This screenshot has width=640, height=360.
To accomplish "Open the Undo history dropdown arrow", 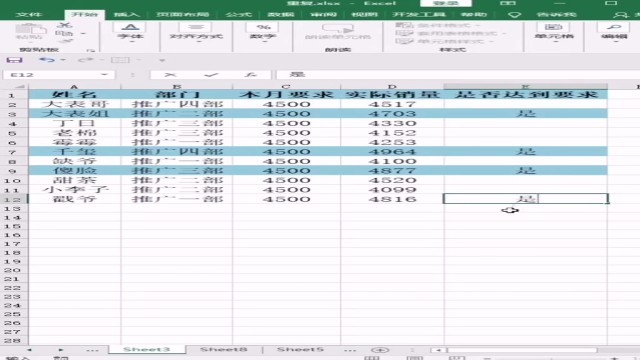I will coord(63,60).
